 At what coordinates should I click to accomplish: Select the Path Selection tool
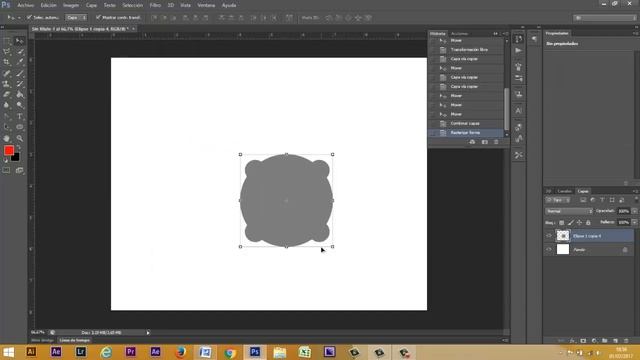click(7, 127)
